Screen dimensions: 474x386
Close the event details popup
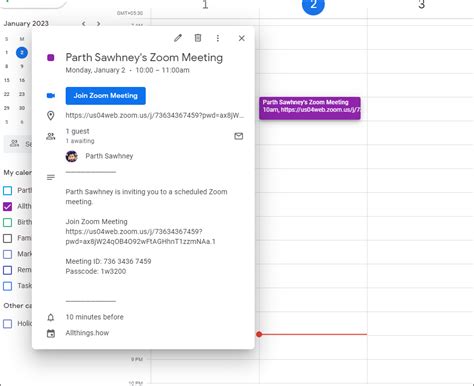point(242,38)
